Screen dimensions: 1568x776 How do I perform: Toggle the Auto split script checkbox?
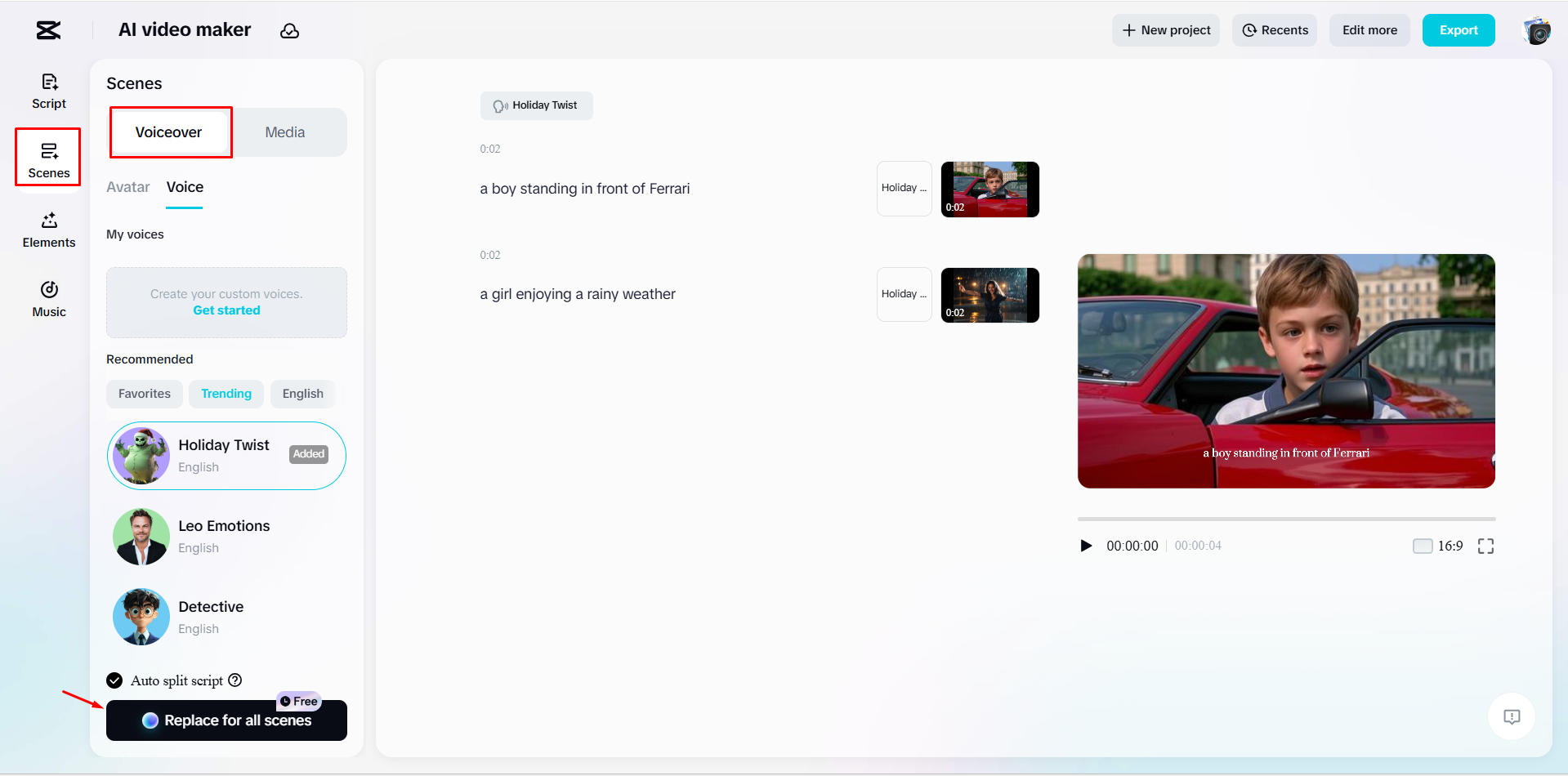click(x=114, y=680)
